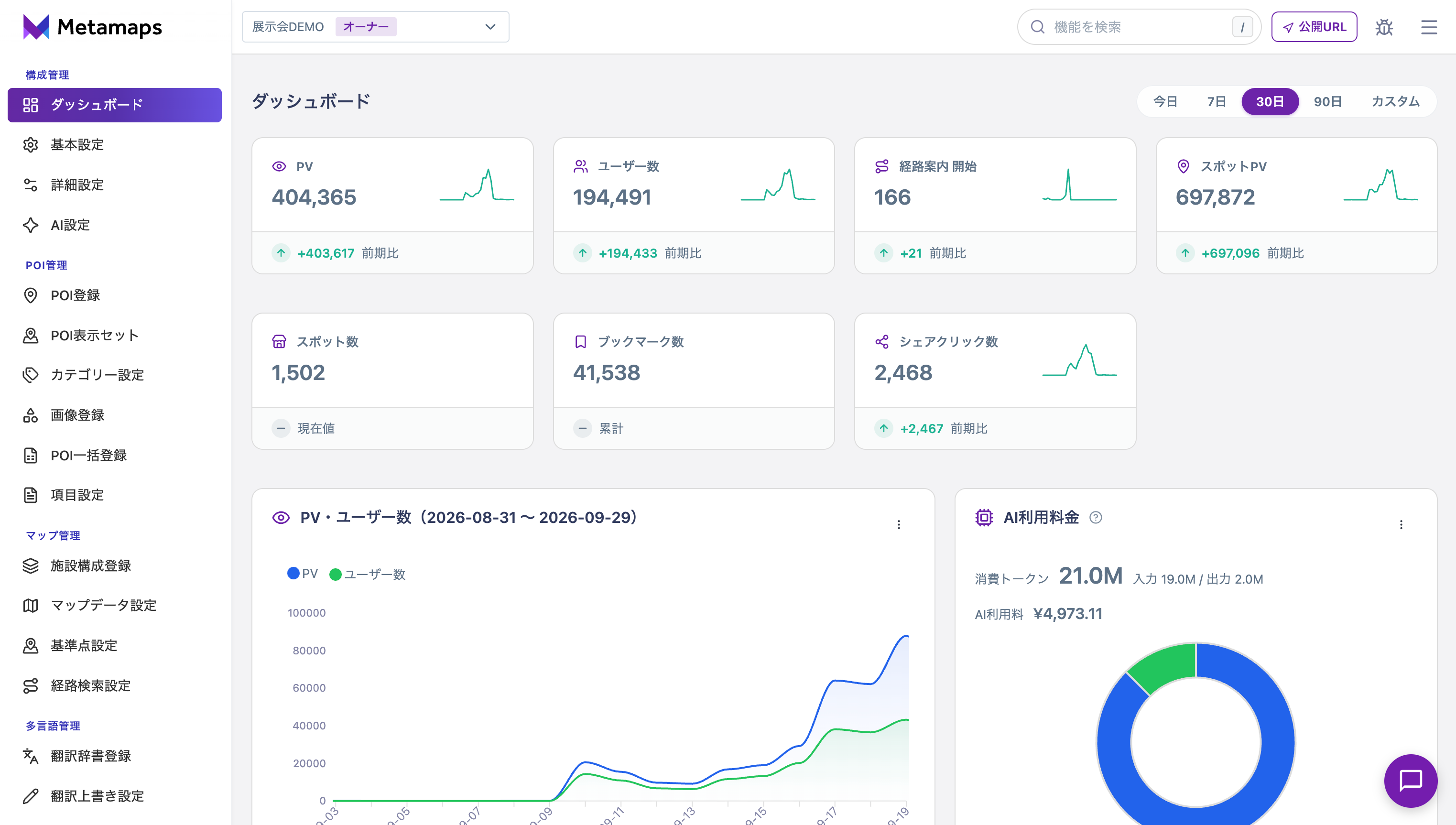Open the chat support bubble
1456x825 pixels.
(1410, 780)
